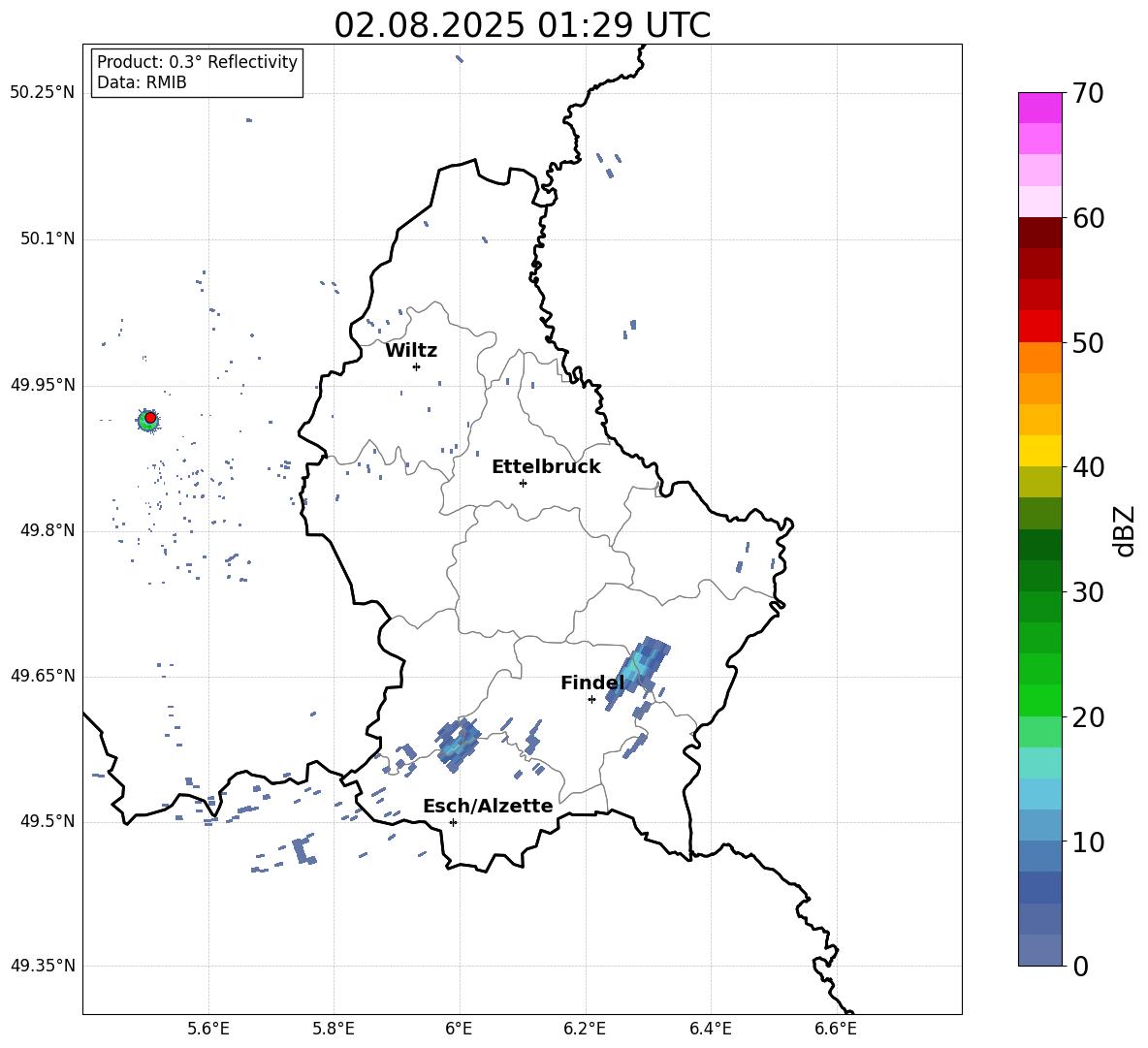The width and height of the screenshot is (1148, 1048).
Task: Click the radar echo cell north of Esch/Alzette
Action: click(459, 745)
